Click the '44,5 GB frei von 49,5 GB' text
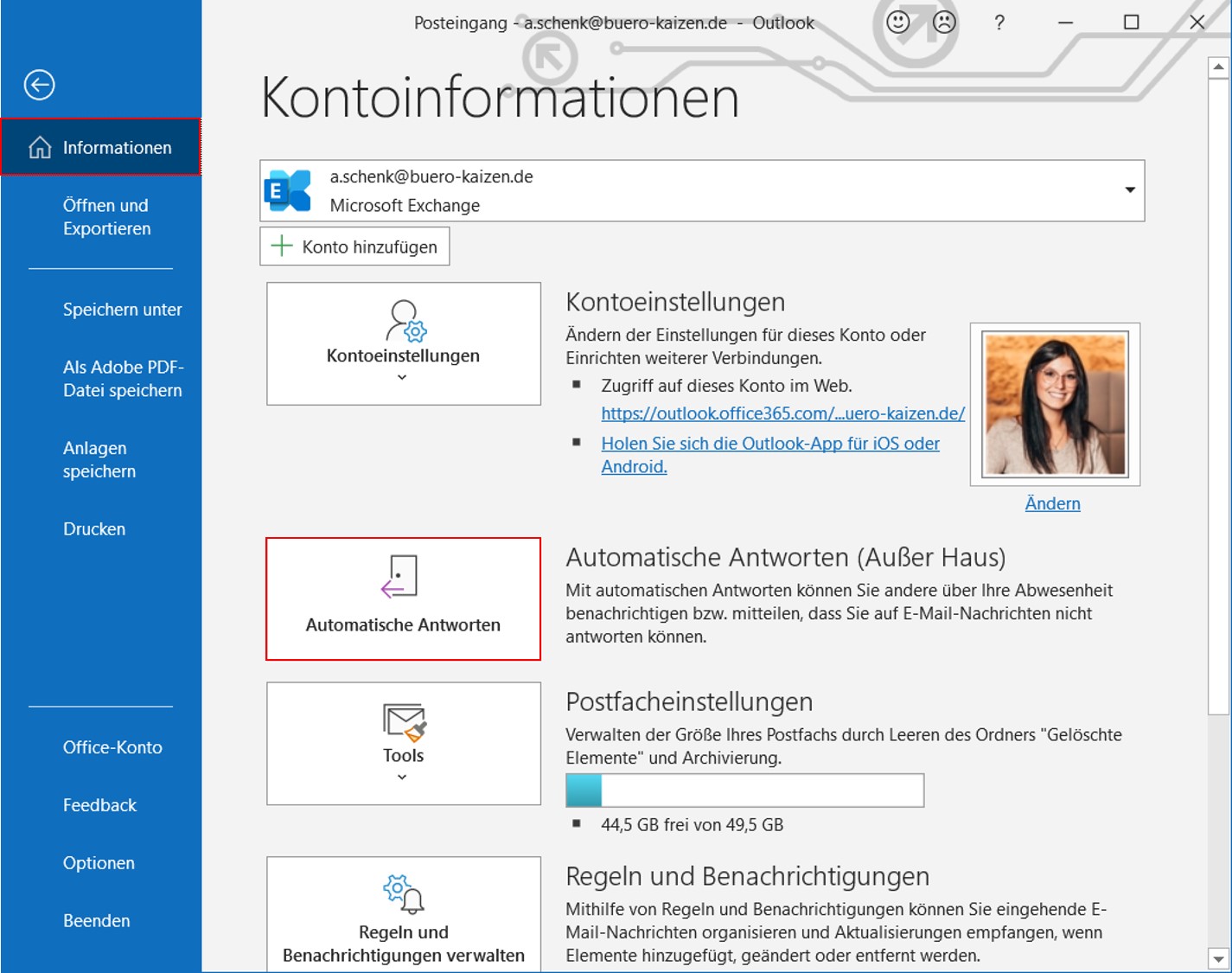 click(x=692, y=825)
